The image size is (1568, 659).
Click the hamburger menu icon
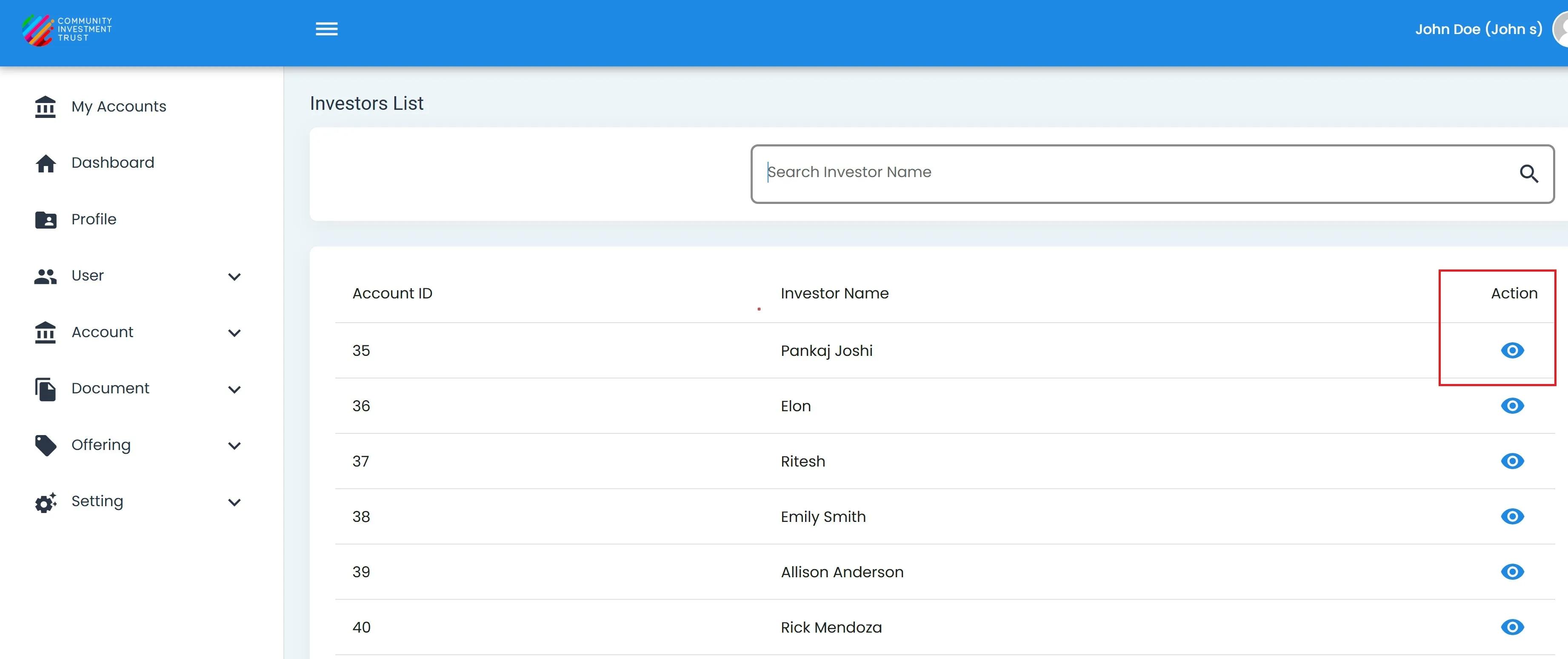[x=326, y=29]
